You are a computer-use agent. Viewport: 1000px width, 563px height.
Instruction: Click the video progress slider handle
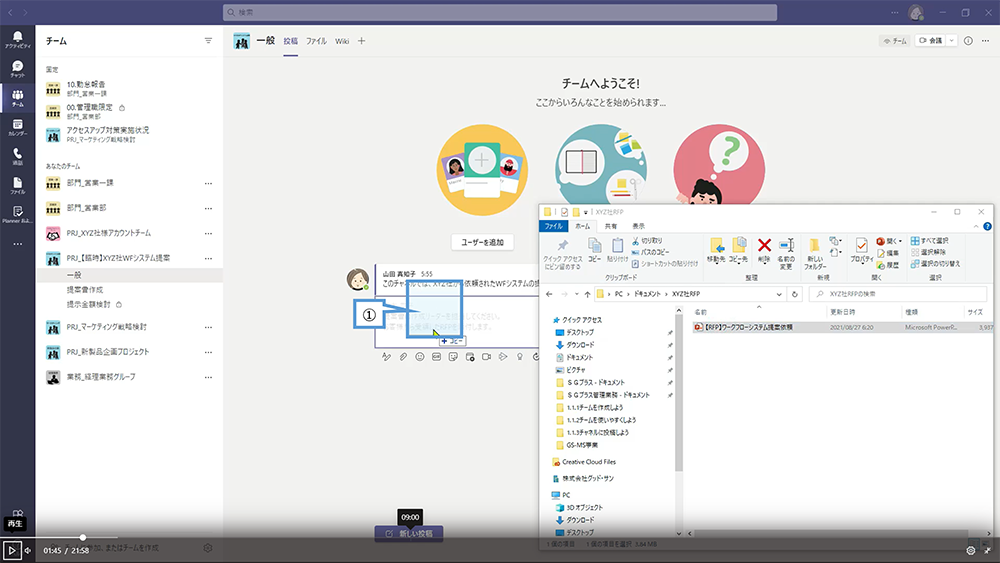click(x=82, y=537)
